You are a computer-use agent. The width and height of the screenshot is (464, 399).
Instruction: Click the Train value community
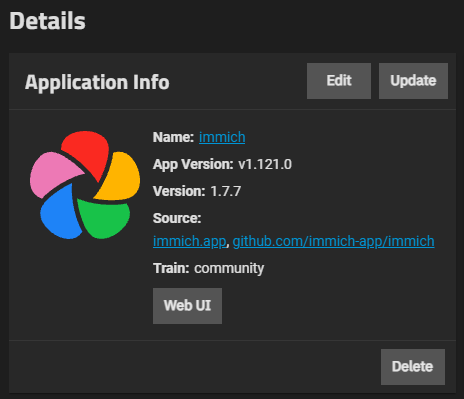pos(229,268)
